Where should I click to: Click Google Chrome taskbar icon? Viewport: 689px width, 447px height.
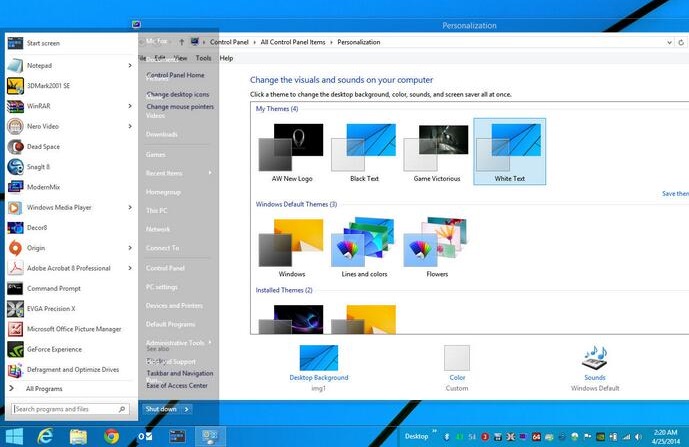tap(112, 436)
